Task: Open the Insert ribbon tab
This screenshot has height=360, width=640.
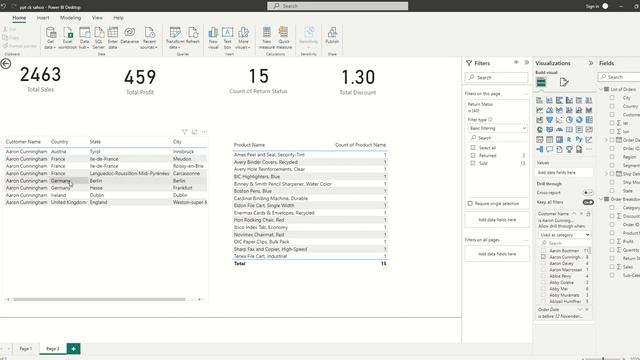Action: pyautogui.click(x=43, y=18)
